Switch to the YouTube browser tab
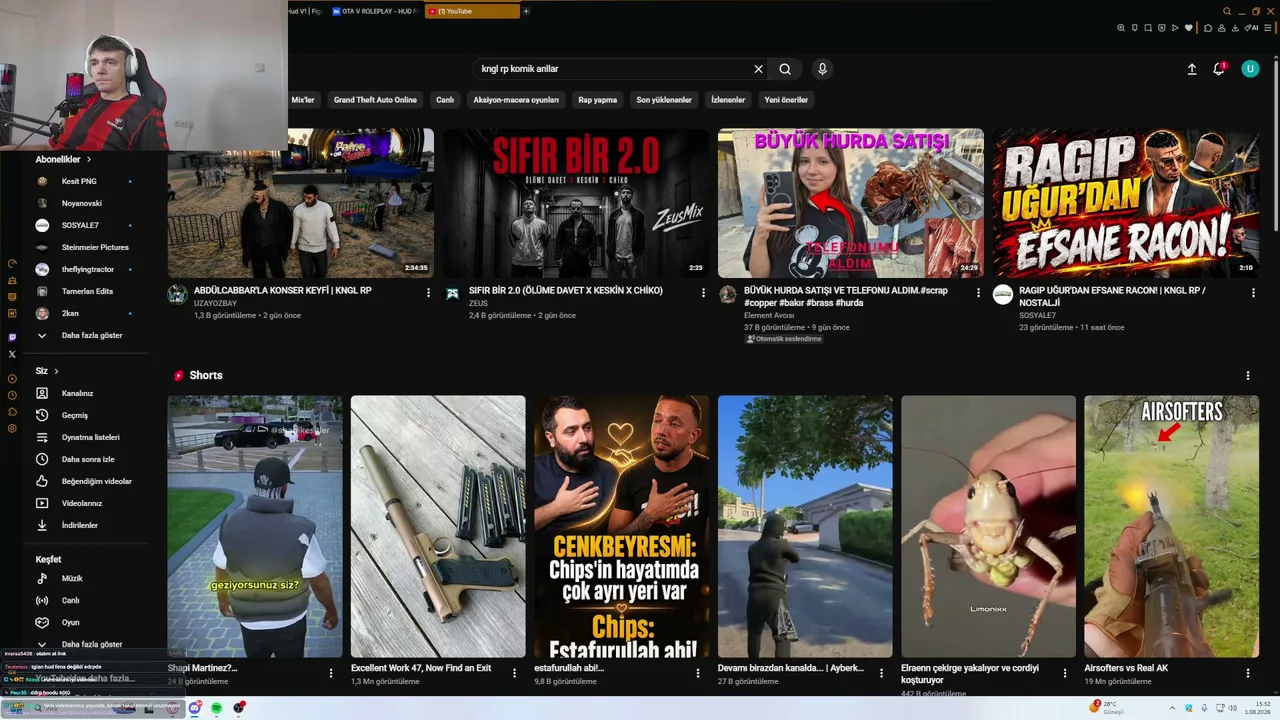Viewport: 1280px width, 720px height. click(x=472, y=11)
